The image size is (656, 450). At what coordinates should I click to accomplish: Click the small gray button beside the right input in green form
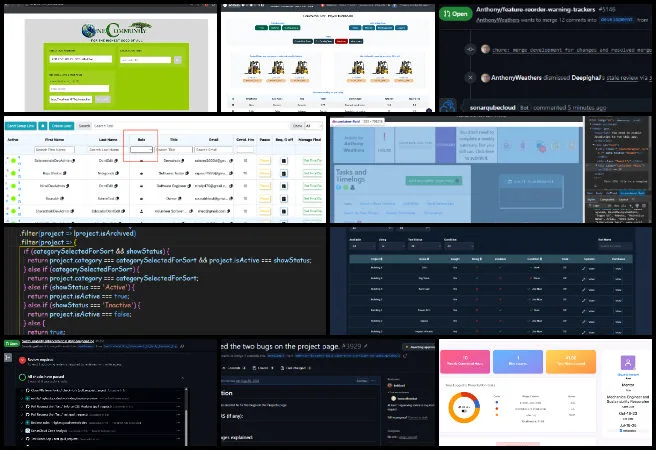pos(178,60)
